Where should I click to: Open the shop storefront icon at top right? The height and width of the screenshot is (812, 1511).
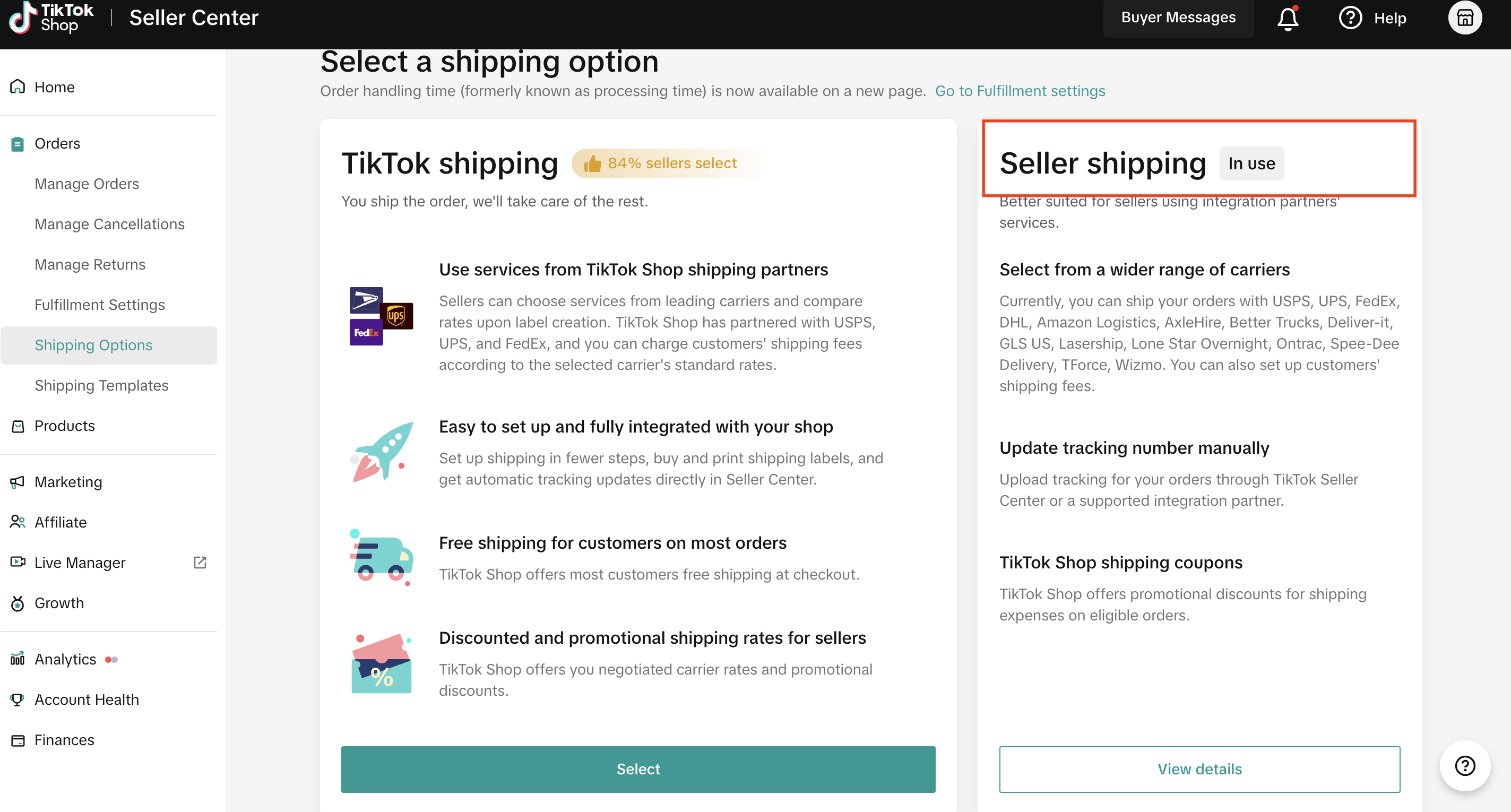tap(1465, 18)
